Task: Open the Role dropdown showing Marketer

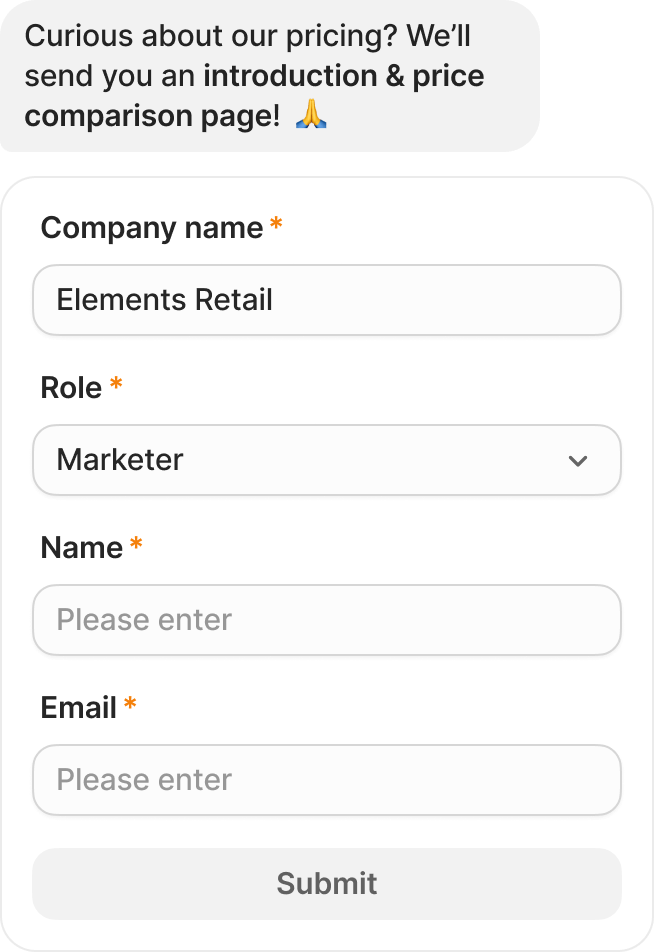Action: pyautogui.click(x=327, y=460)
